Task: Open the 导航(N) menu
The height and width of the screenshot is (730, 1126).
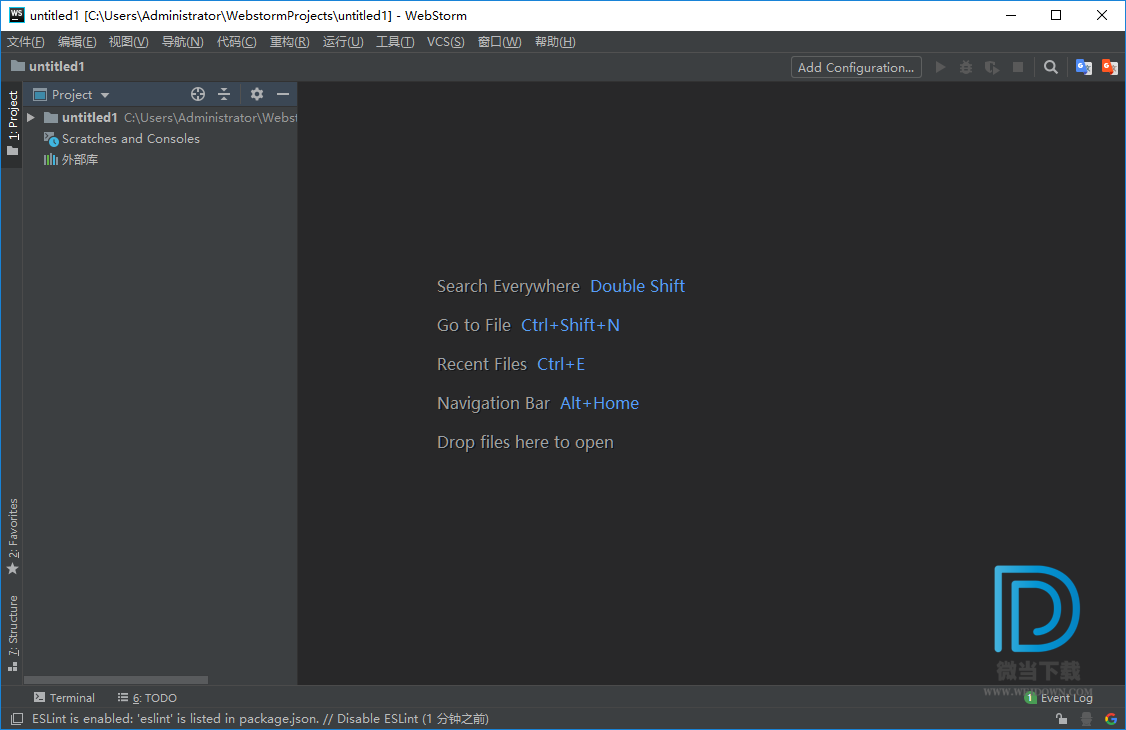Action: [x=182, y=42]
